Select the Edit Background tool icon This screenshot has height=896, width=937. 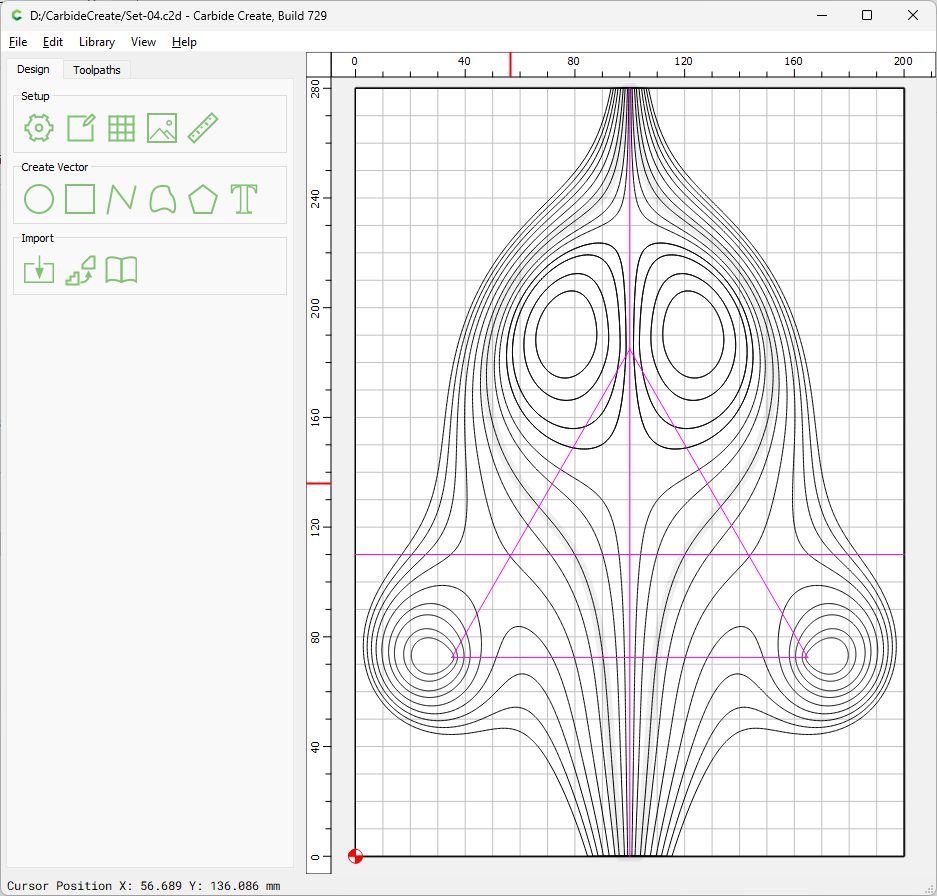pos(79,128)
